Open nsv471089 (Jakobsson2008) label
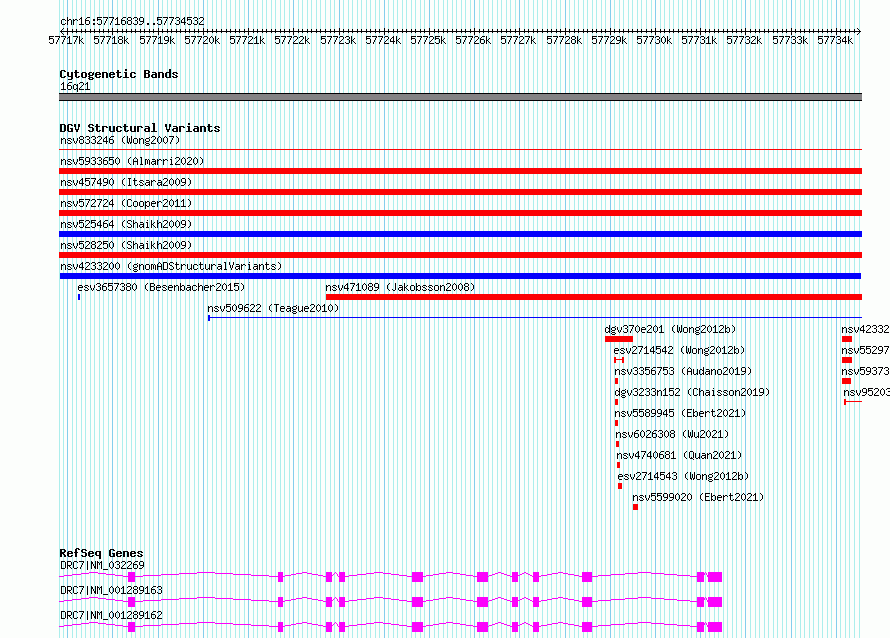This screenshot has width=890, height=638. tap(400, 287)
